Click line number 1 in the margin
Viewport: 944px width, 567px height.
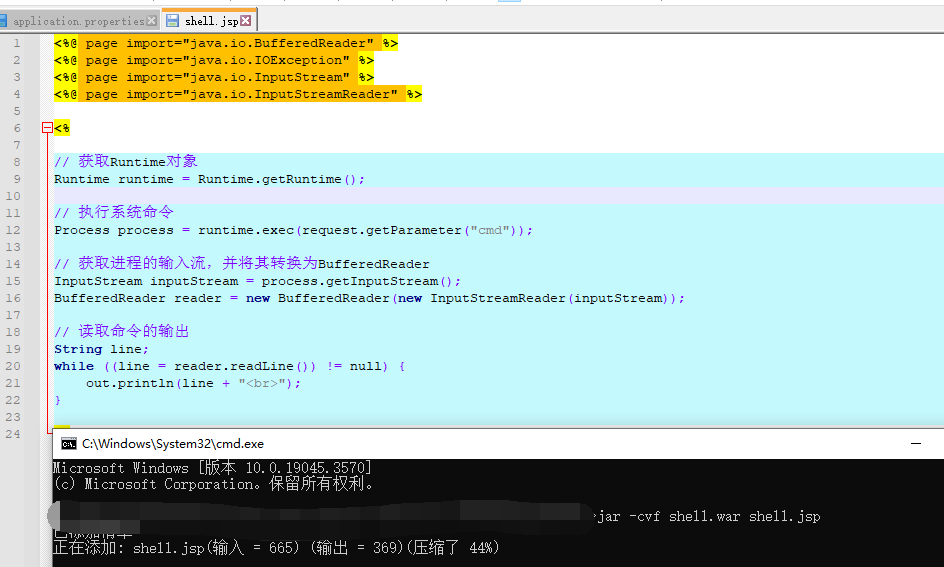[17, 43]
